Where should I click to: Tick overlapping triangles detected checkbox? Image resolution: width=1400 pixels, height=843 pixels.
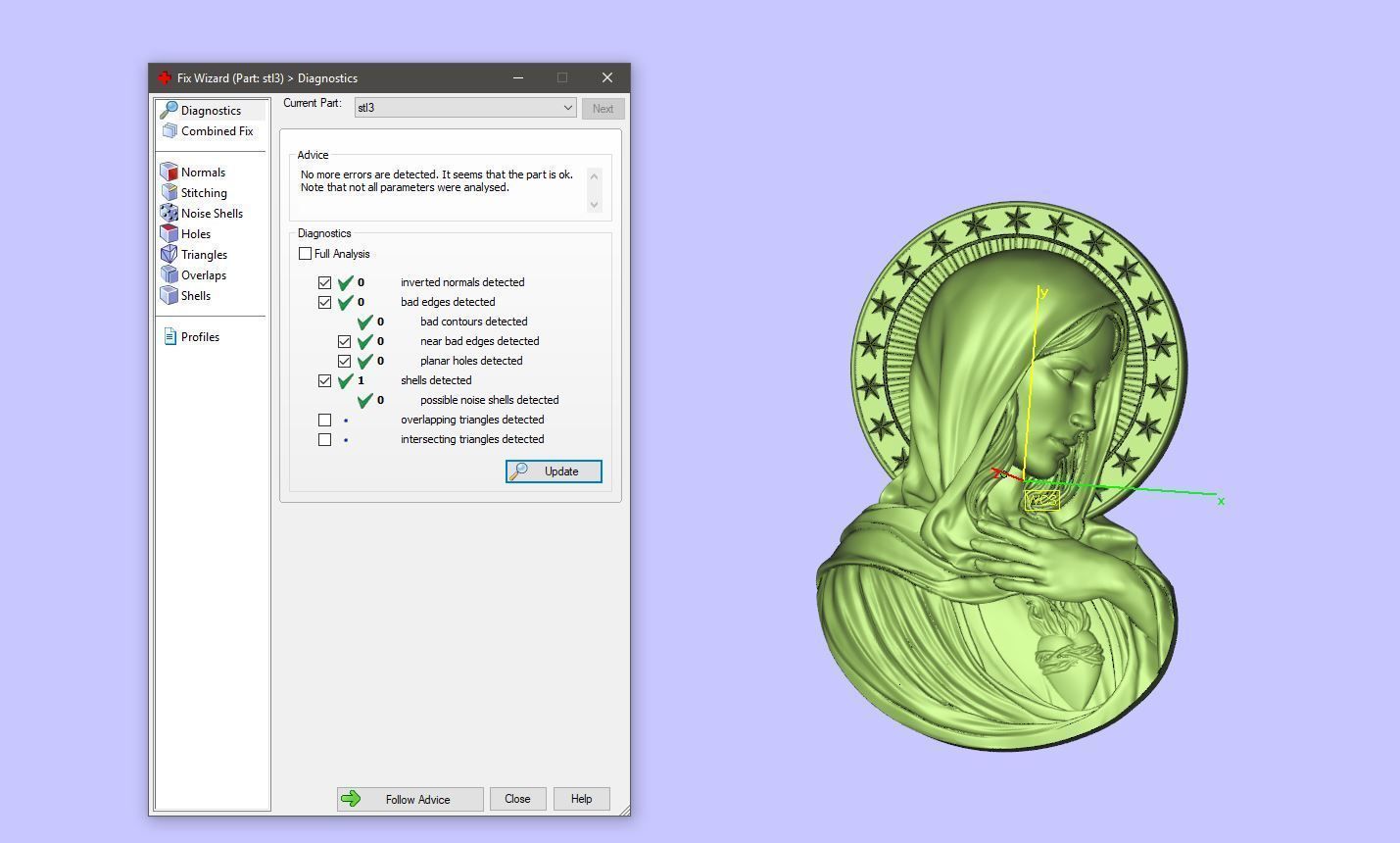(x=324, y=420)
